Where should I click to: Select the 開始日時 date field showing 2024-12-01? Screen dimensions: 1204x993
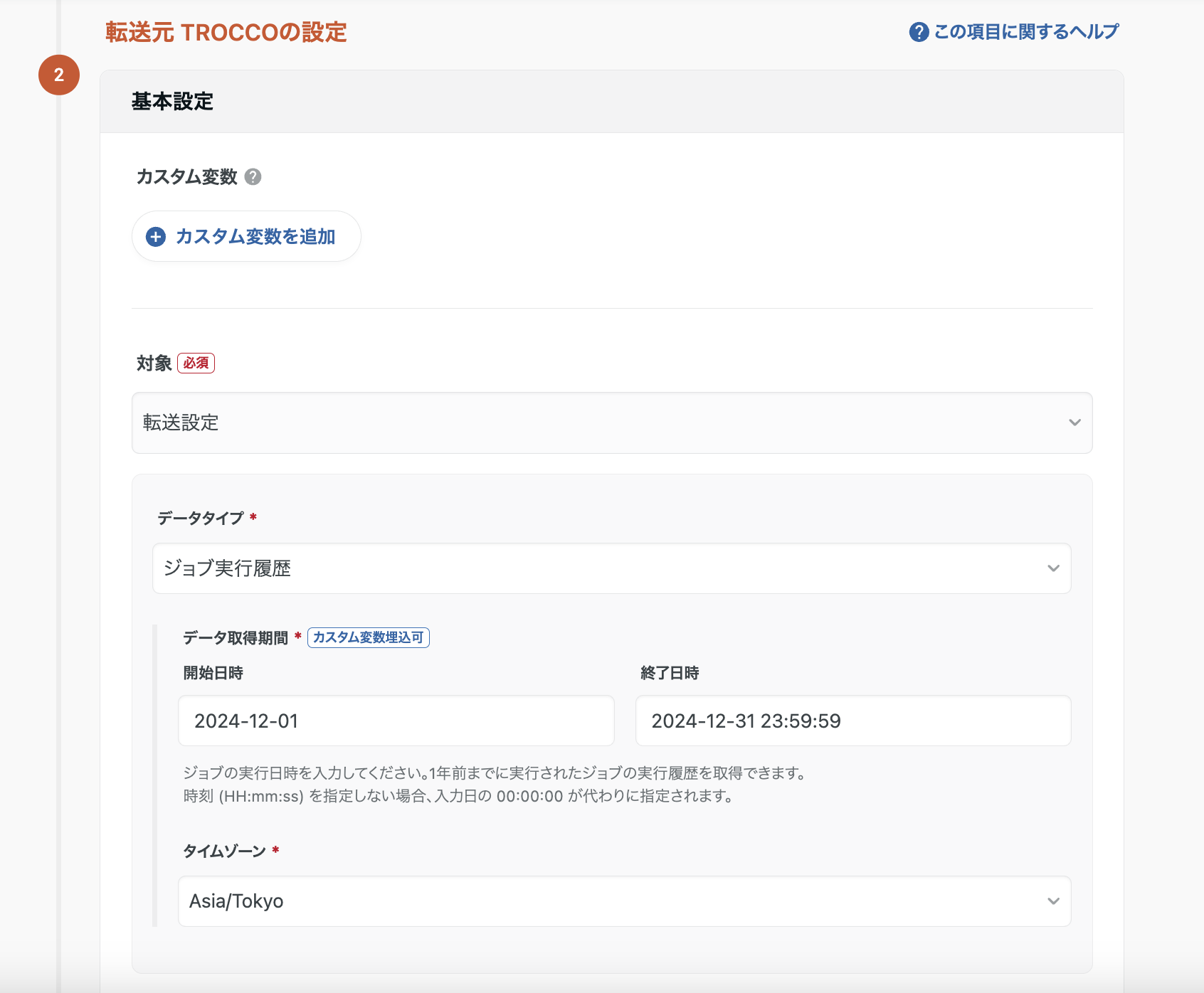tap(396, 721)
